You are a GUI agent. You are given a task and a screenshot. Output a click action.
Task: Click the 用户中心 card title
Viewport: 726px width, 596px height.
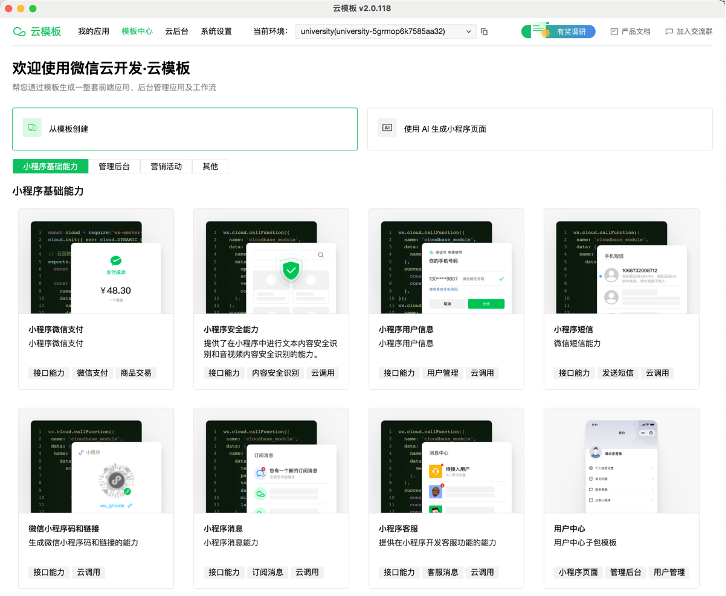coord(569,528)
